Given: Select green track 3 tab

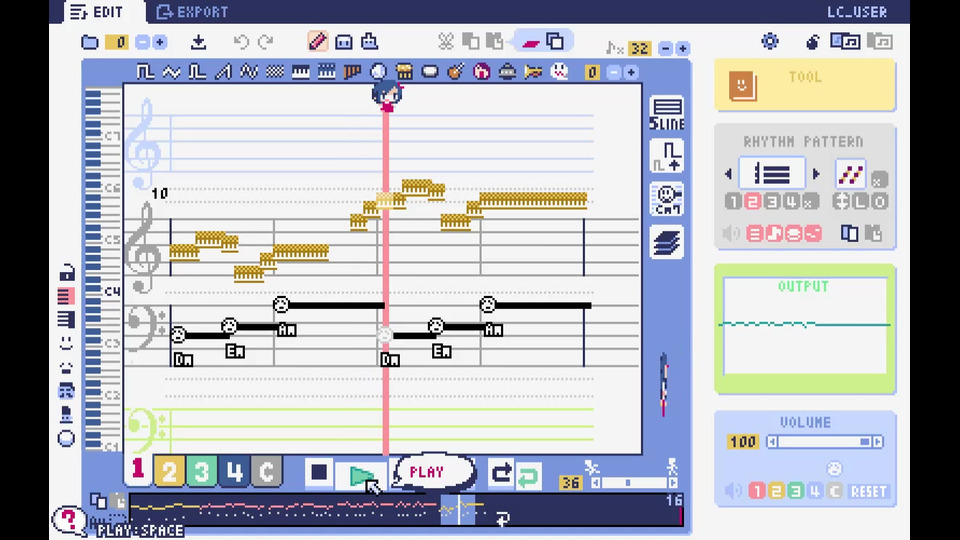Looking at the screenshot, I should 201,471.
